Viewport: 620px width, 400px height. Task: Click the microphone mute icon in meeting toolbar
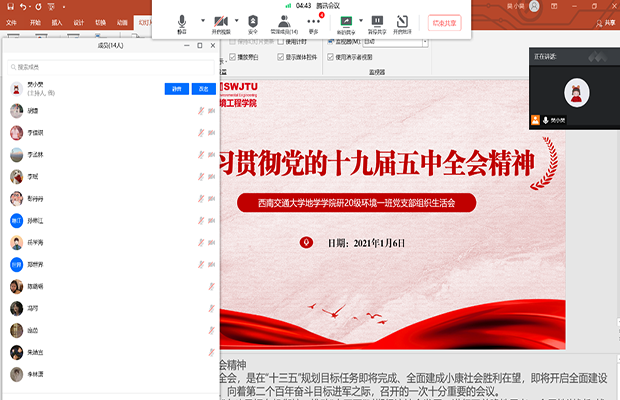(182, 20)
